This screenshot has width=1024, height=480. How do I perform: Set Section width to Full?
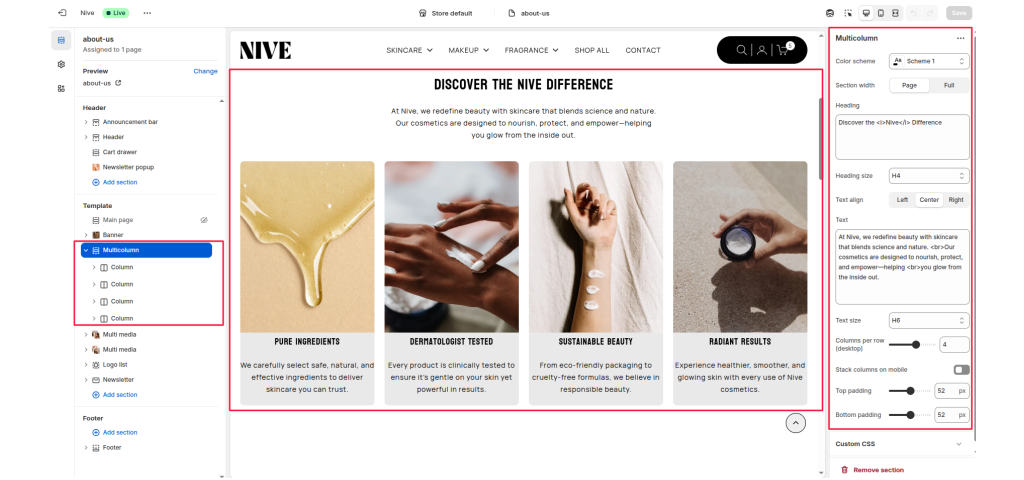point(949,86)
